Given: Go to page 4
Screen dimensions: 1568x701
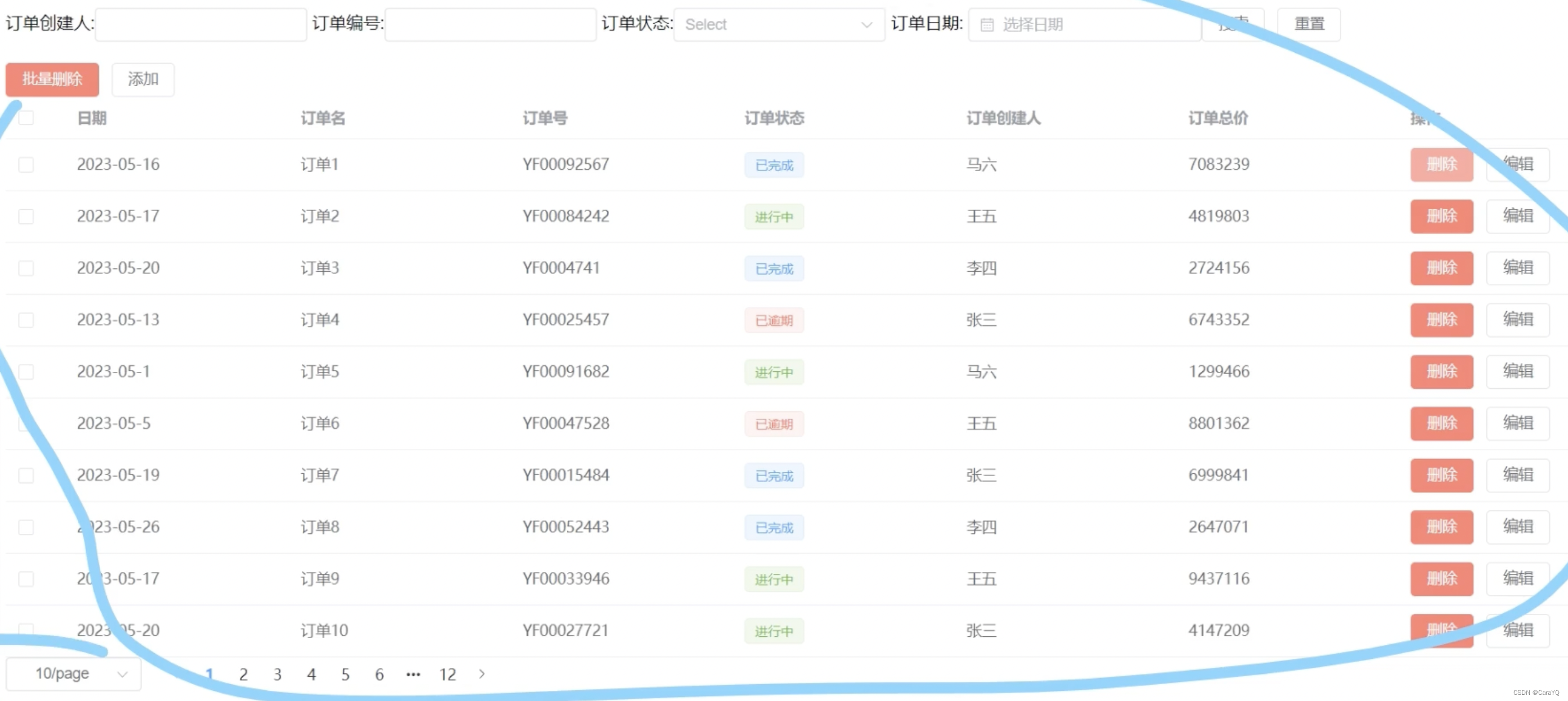Looking at the screenshot, I should pyautogui.click(x=311, y=674).
